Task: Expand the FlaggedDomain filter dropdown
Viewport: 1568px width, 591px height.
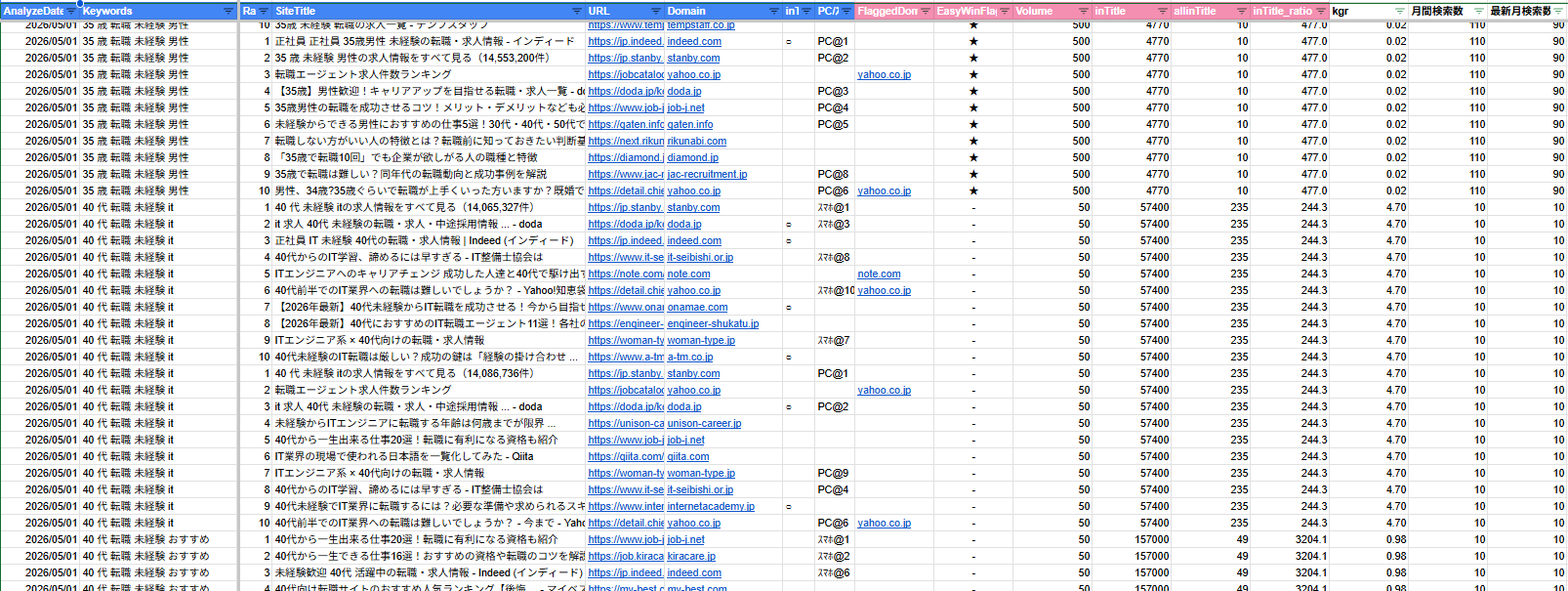Action: click(926, 12)
